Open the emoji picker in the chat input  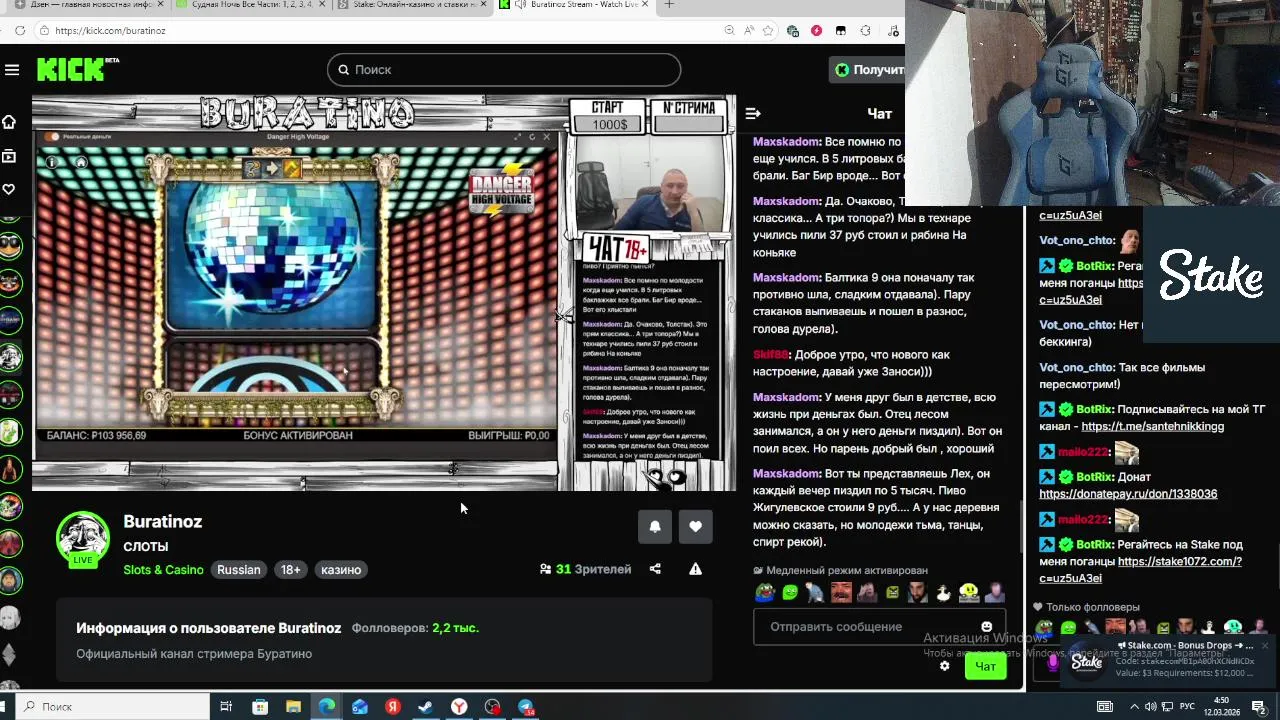tap(987, 627)
